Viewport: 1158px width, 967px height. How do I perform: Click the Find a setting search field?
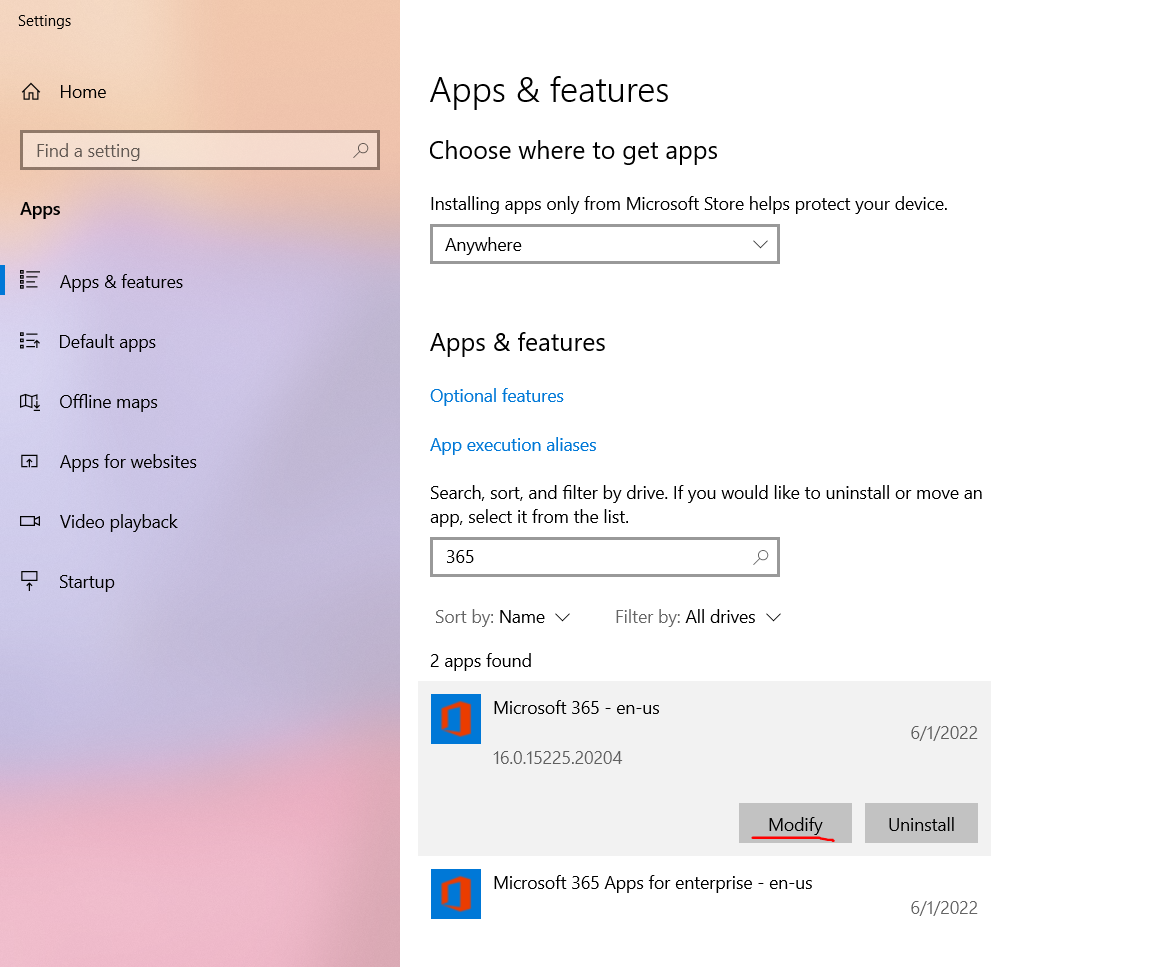coord(199,150)
